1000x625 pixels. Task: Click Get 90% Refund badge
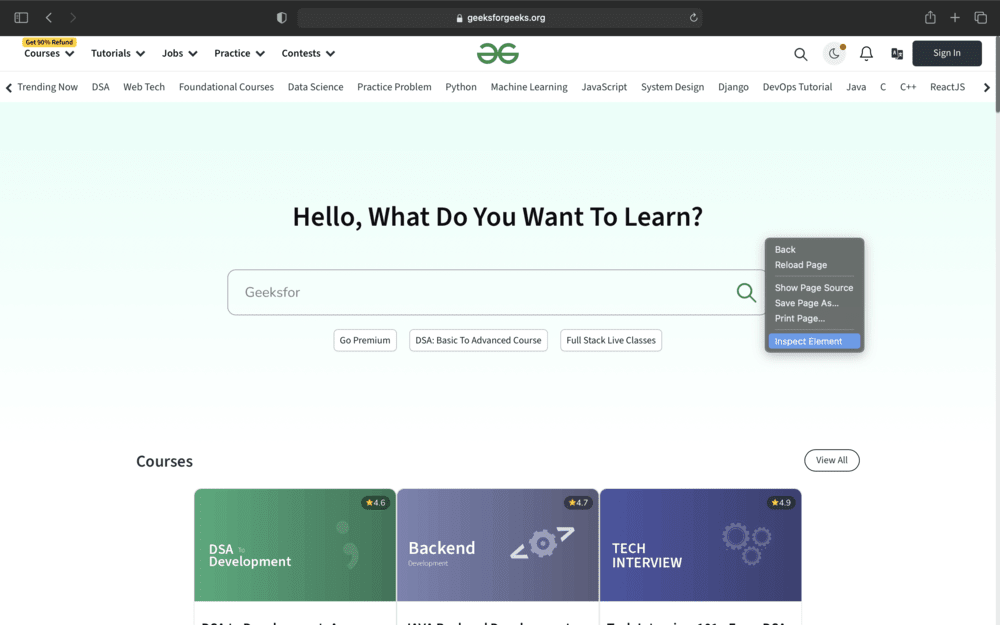[49, 42]
